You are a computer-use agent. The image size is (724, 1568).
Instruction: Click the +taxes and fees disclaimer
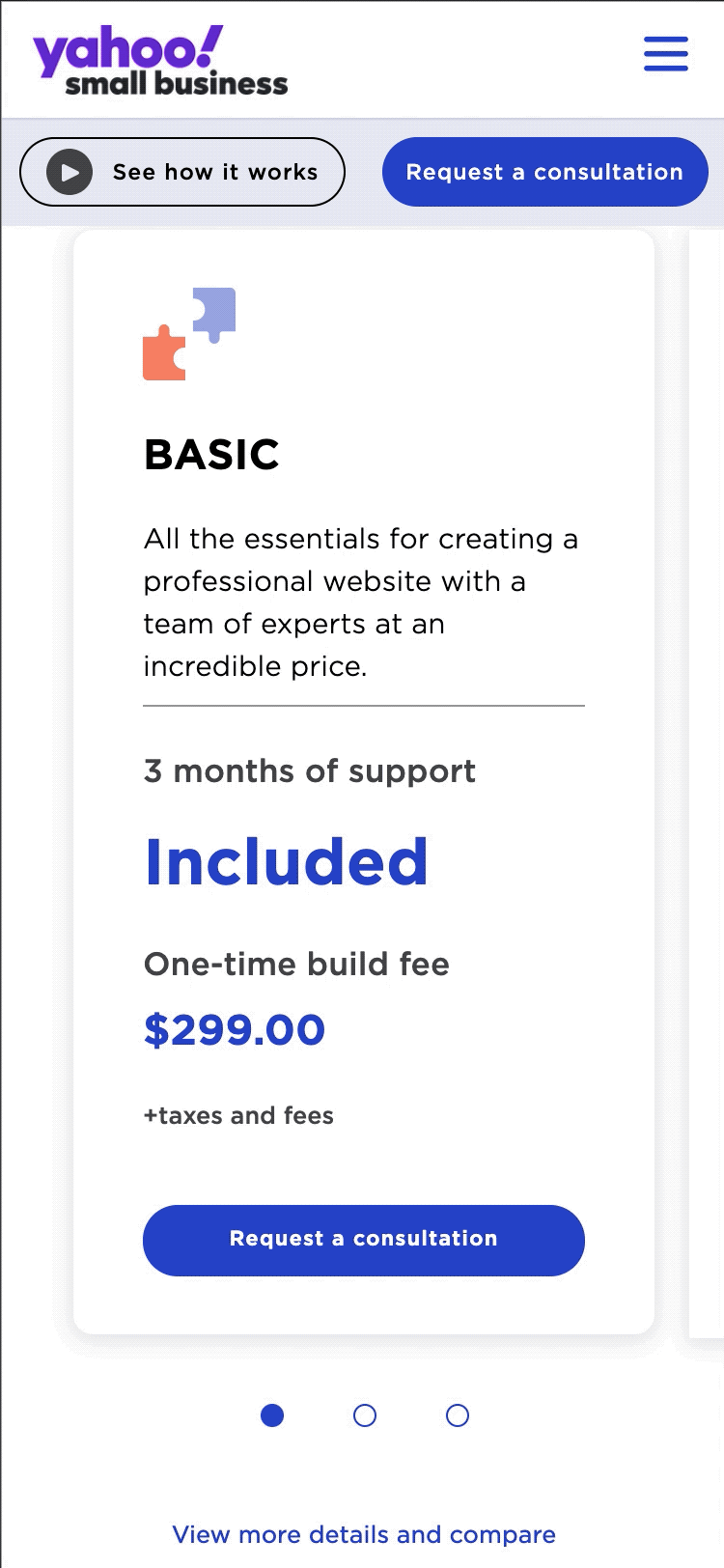[237, 1115]
